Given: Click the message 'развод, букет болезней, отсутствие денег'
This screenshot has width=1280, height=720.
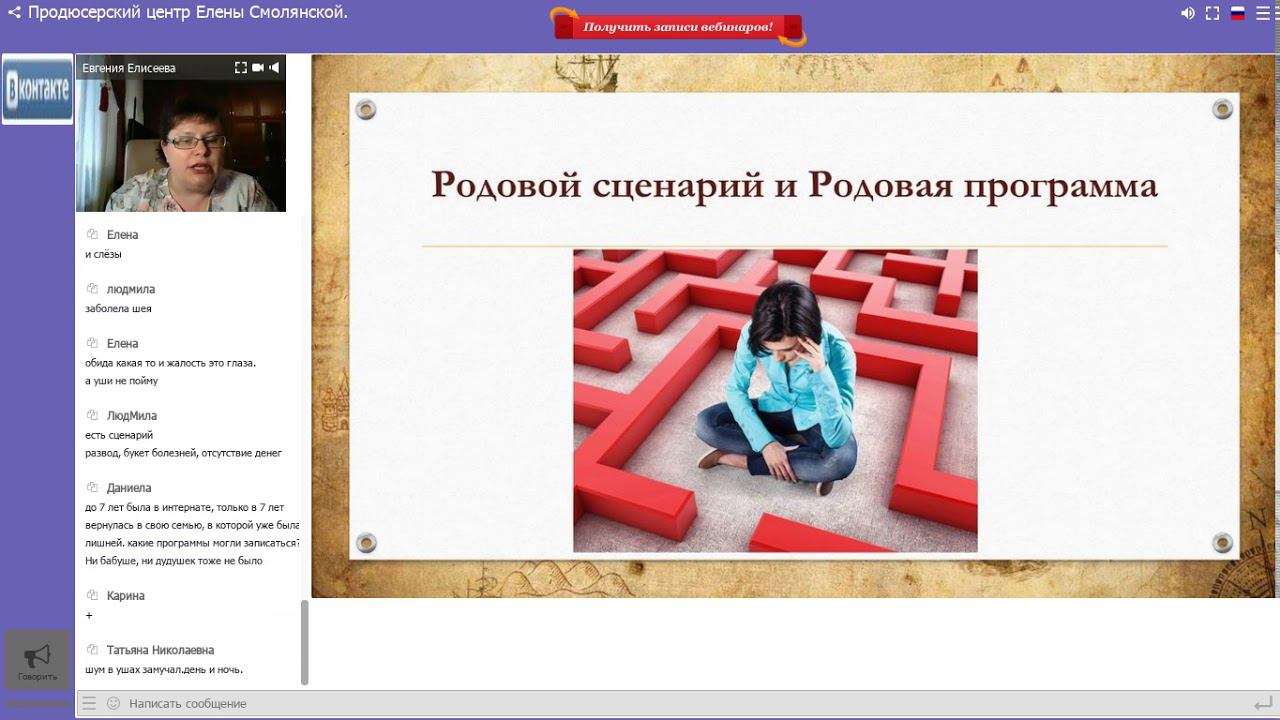Looking at the screenshot, I should (x=184, y=453).
